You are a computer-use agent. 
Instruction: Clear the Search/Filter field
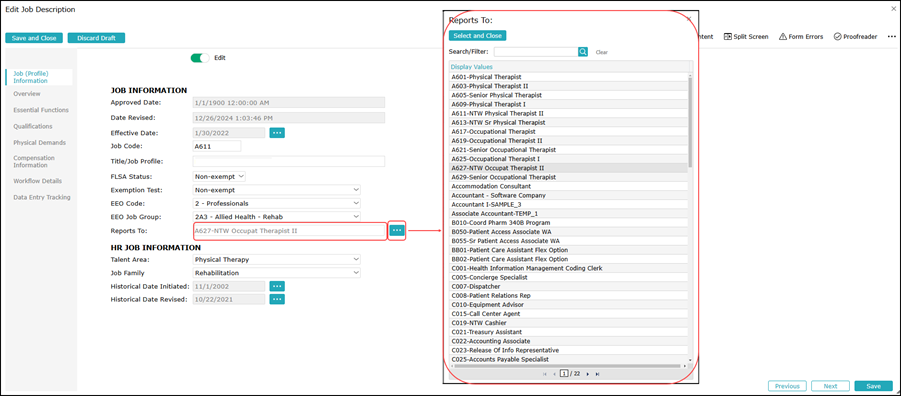(x=602, y=52)
